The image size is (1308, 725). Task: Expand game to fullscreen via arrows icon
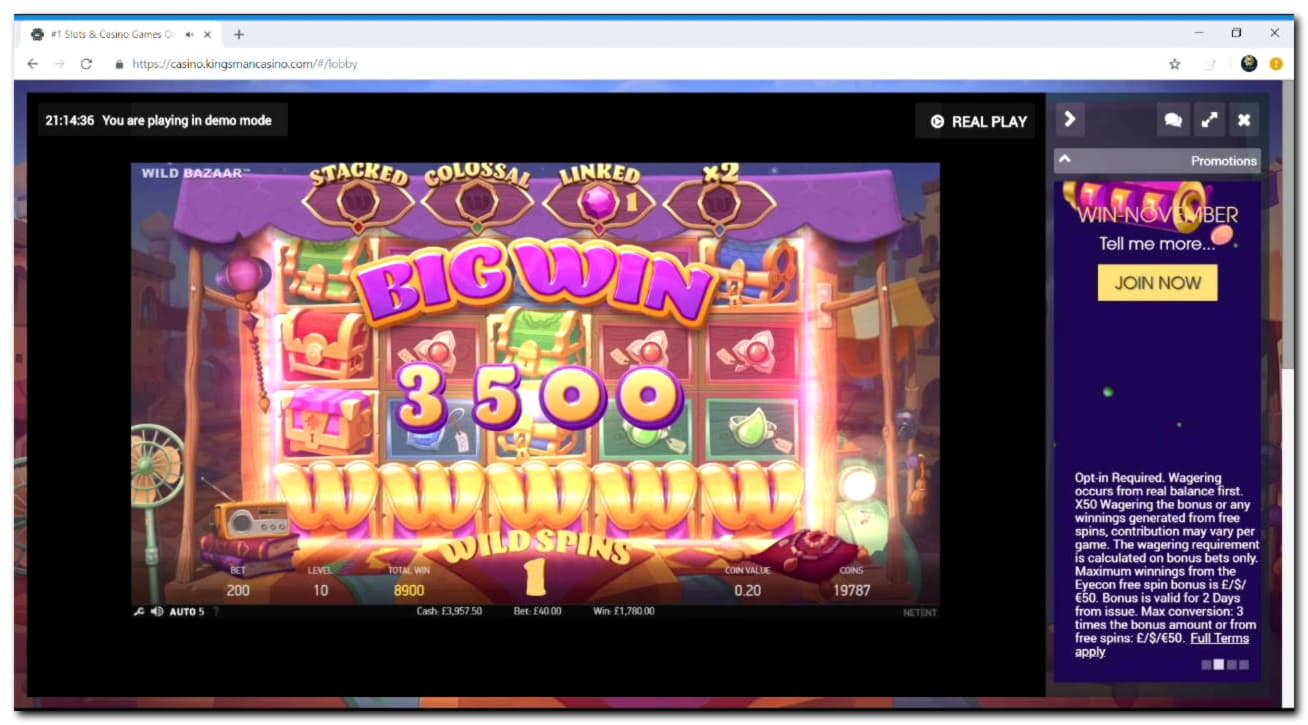(x=1209, y=120)
